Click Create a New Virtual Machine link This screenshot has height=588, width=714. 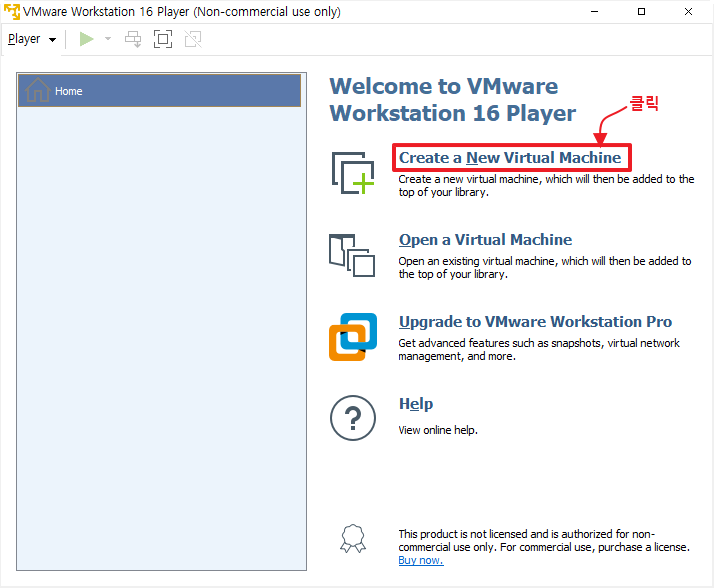point(510,158)
